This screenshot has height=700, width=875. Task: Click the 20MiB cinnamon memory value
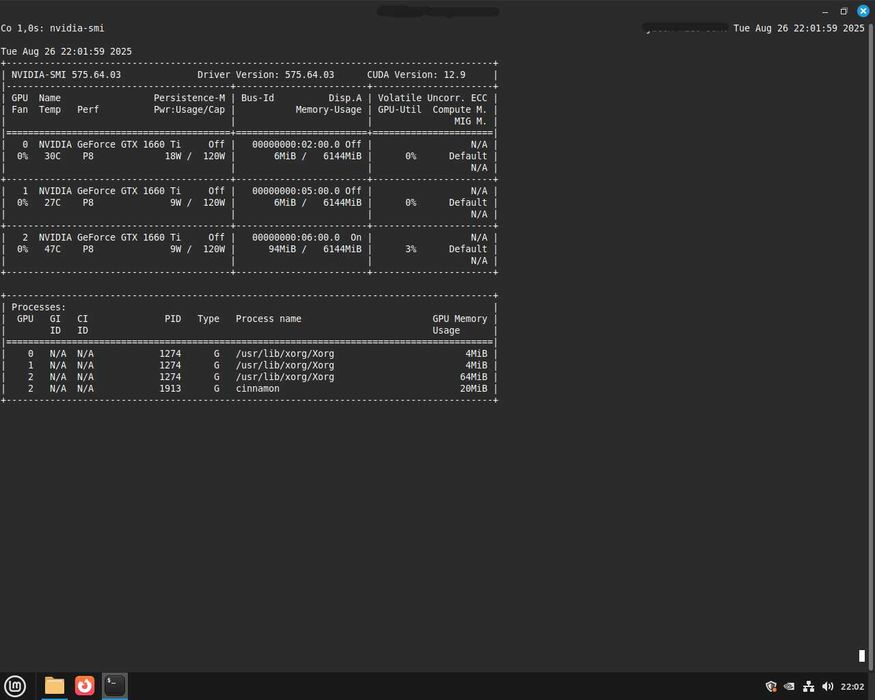tap(473, 389)
